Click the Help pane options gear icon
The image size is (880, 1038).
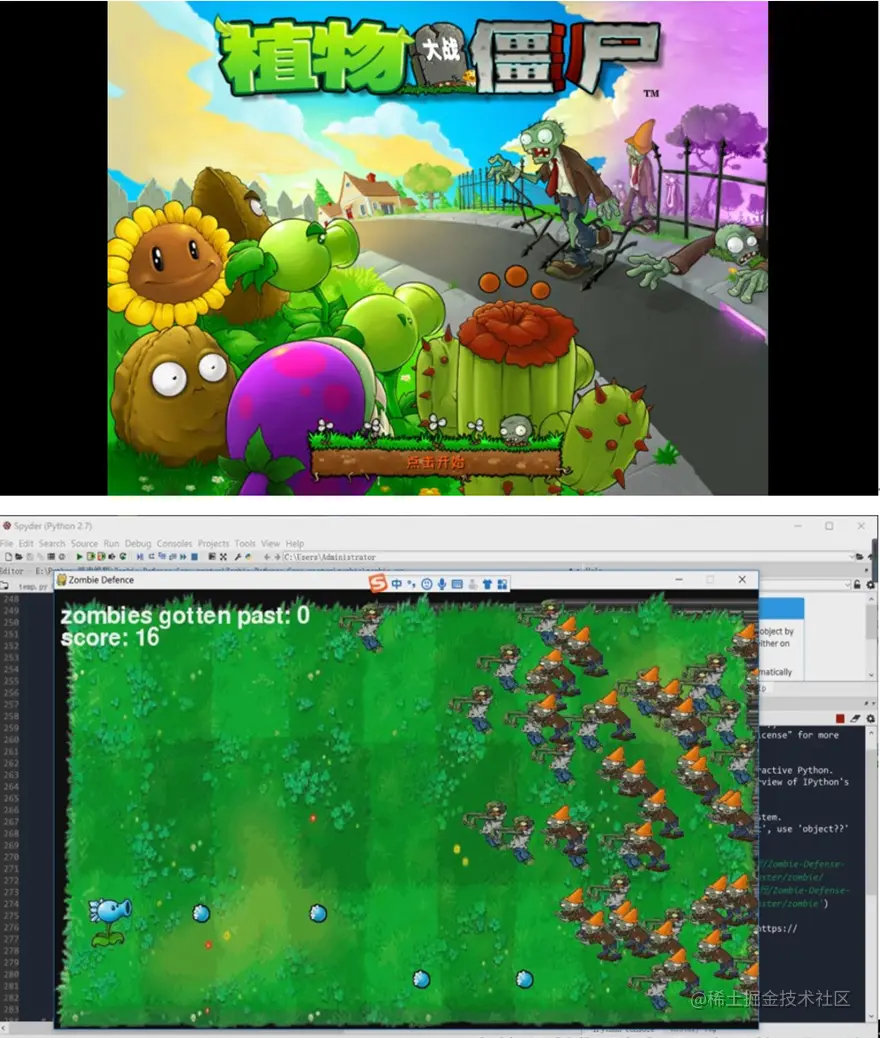tap(870, 585)
